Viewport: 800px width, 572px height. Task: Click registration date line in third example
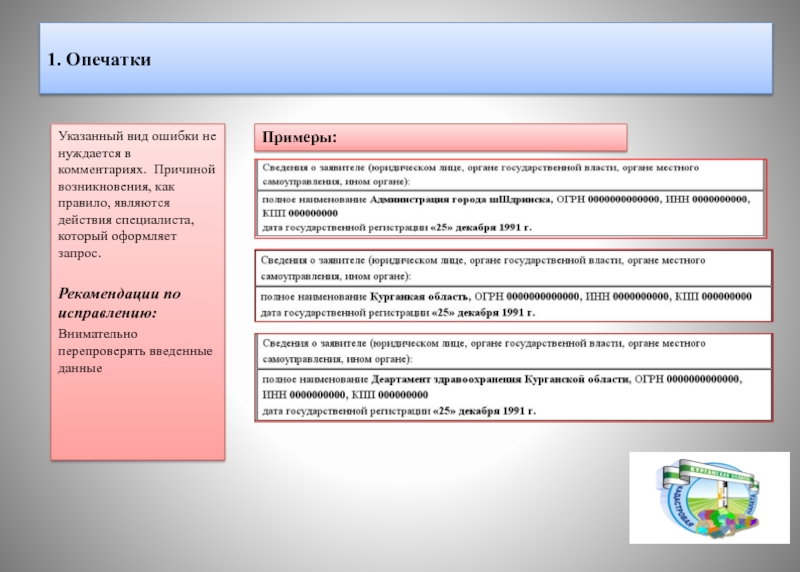click(x=397, y=410)
